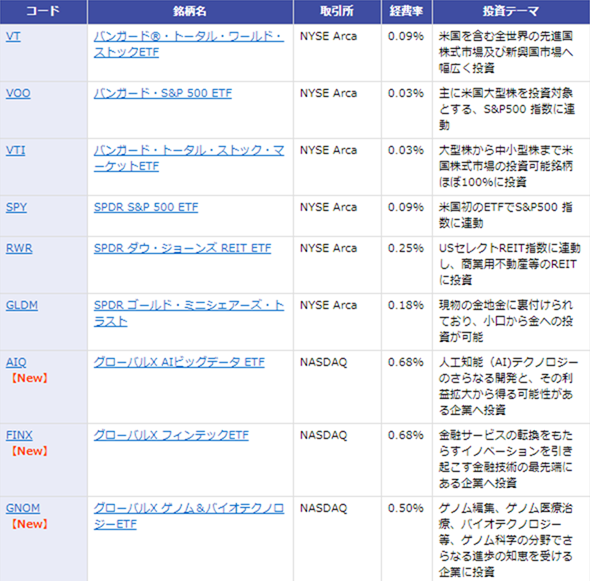Open the RWR ticker code link

point(19,248)
